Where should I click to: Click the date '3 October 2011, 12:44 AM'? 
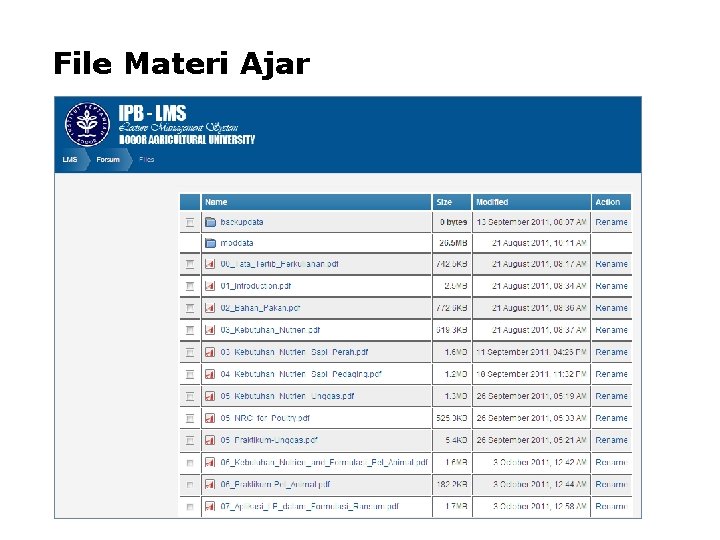(540, 484)
